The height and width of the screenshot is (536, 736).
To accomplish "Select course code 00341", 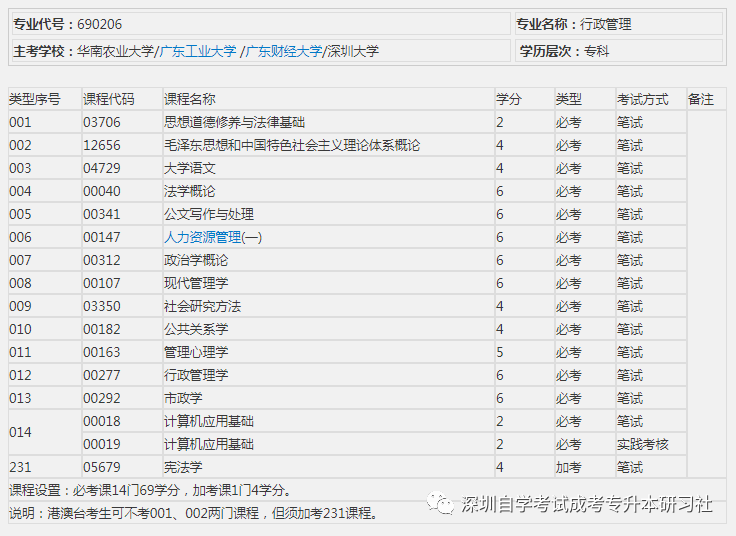I will (x=102, y=214).
